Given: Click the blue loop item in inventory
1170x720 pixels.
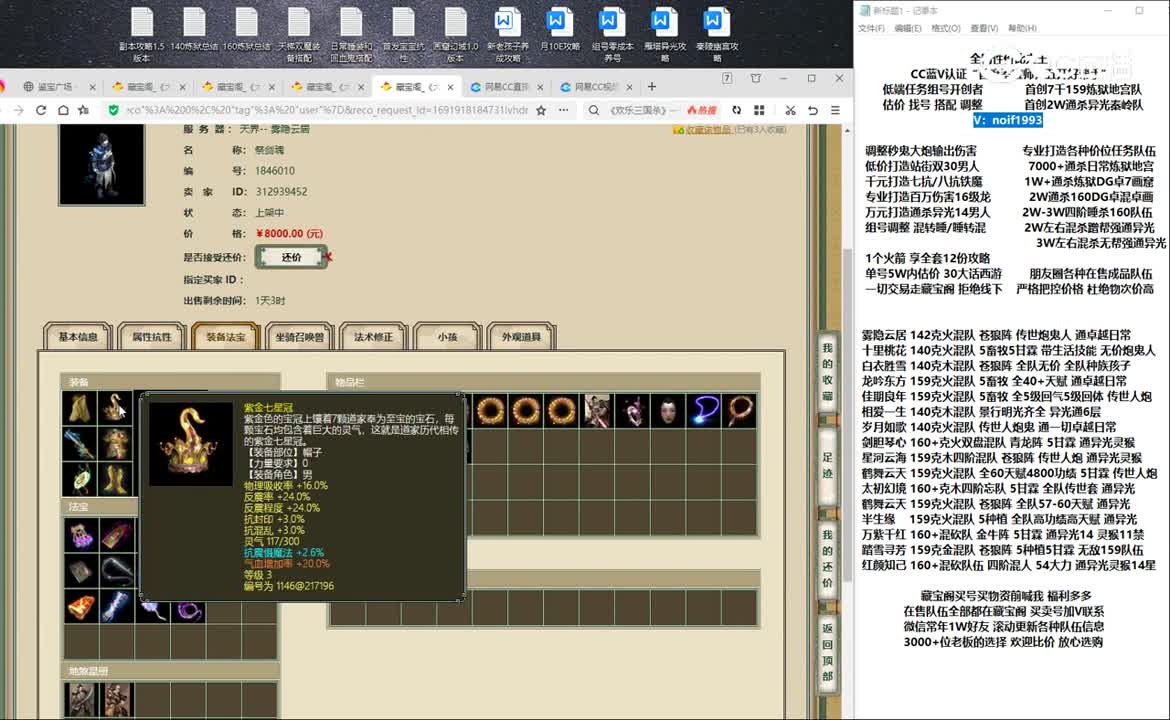Looking at the screenshot, I should click(x=704, y=411).
